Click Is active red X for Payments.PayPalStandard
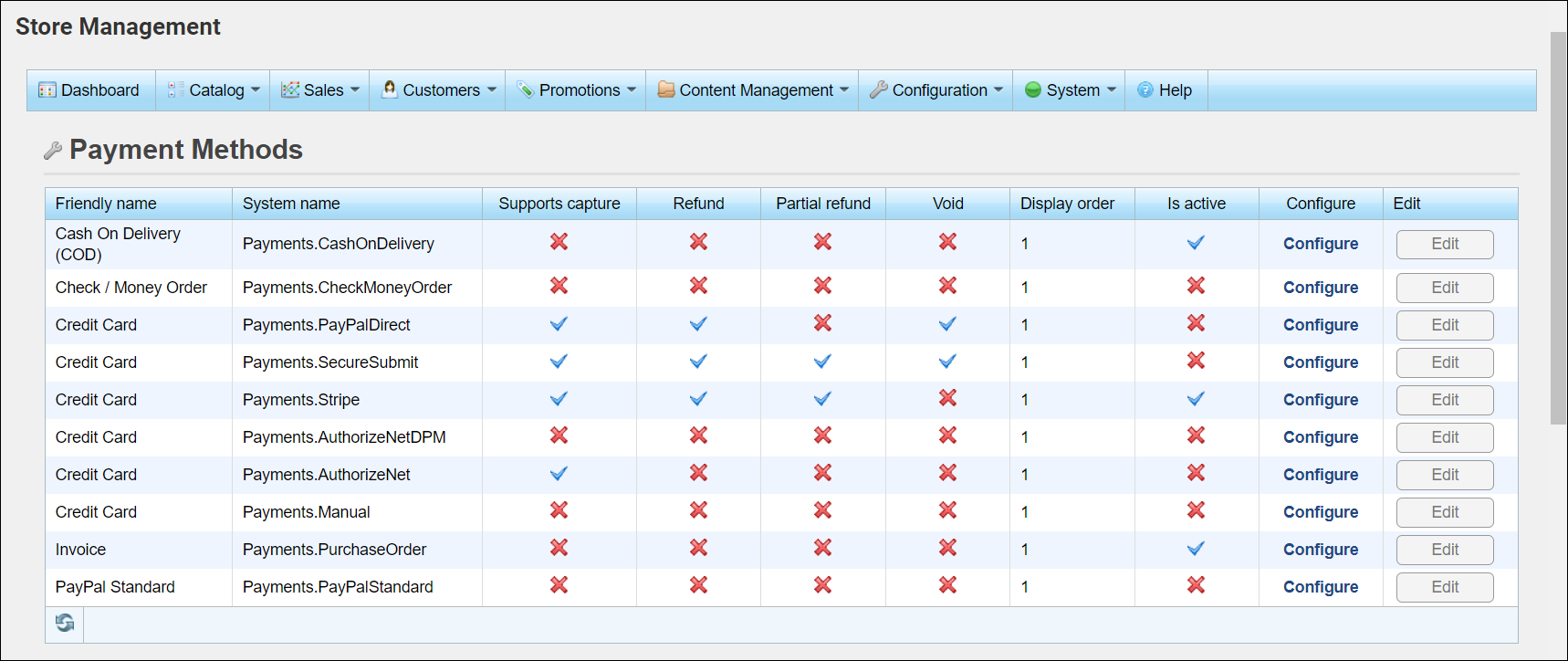This screenshot has width=1568, height=661. tap(1196, 585)
